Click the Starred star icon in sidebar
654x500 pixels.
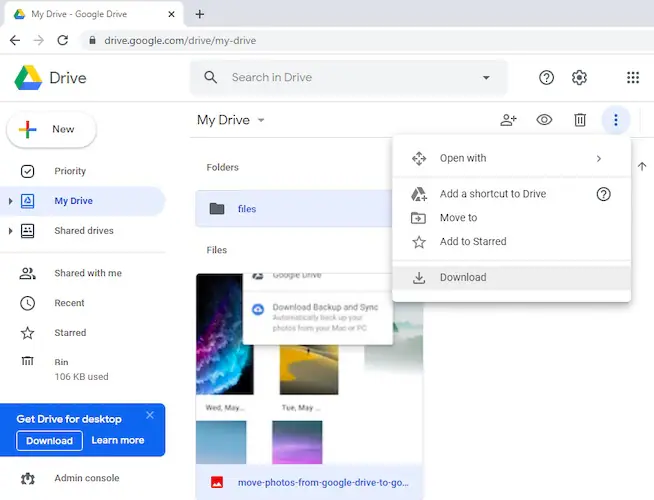(x=28, y=333)
